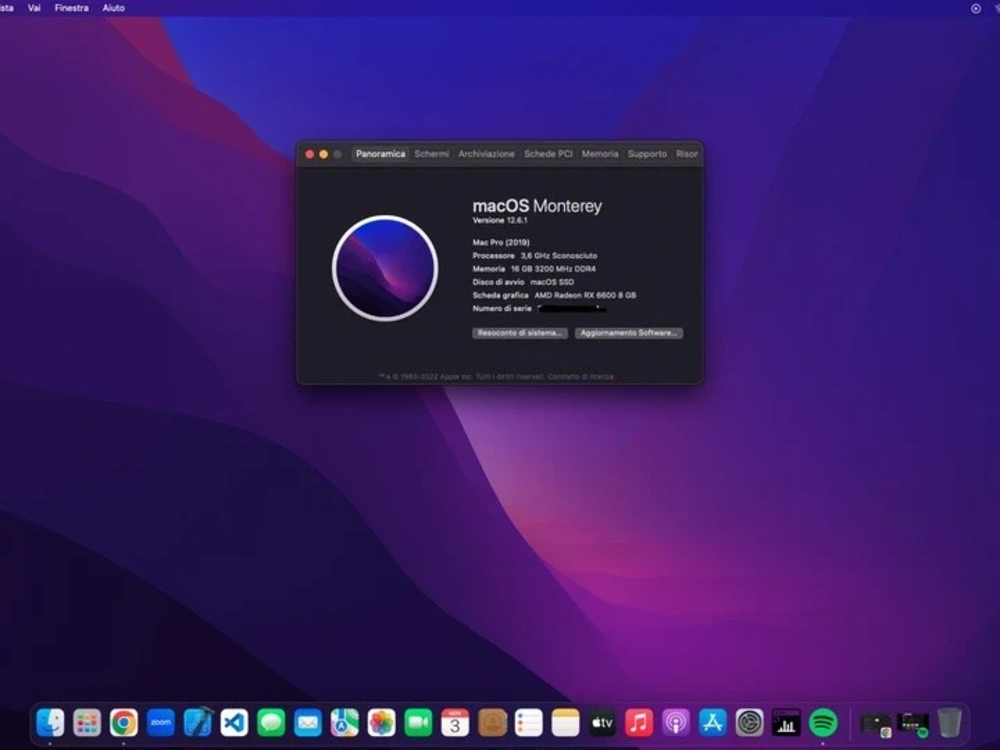Viewport: 1000px width, 750px height.
Task: Restore the first minimized window in dock
Action: point(876,724)
